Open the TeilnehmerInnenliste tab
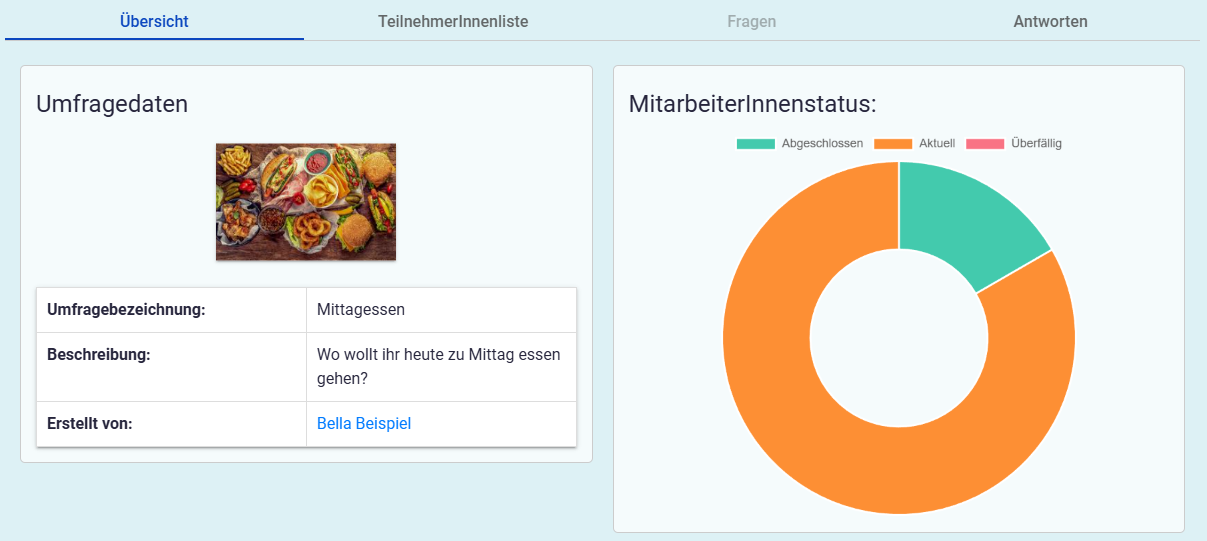Image resolution: width=1207 pixels, height=541 pixels. pyautogui.click(x=453, y=21)
